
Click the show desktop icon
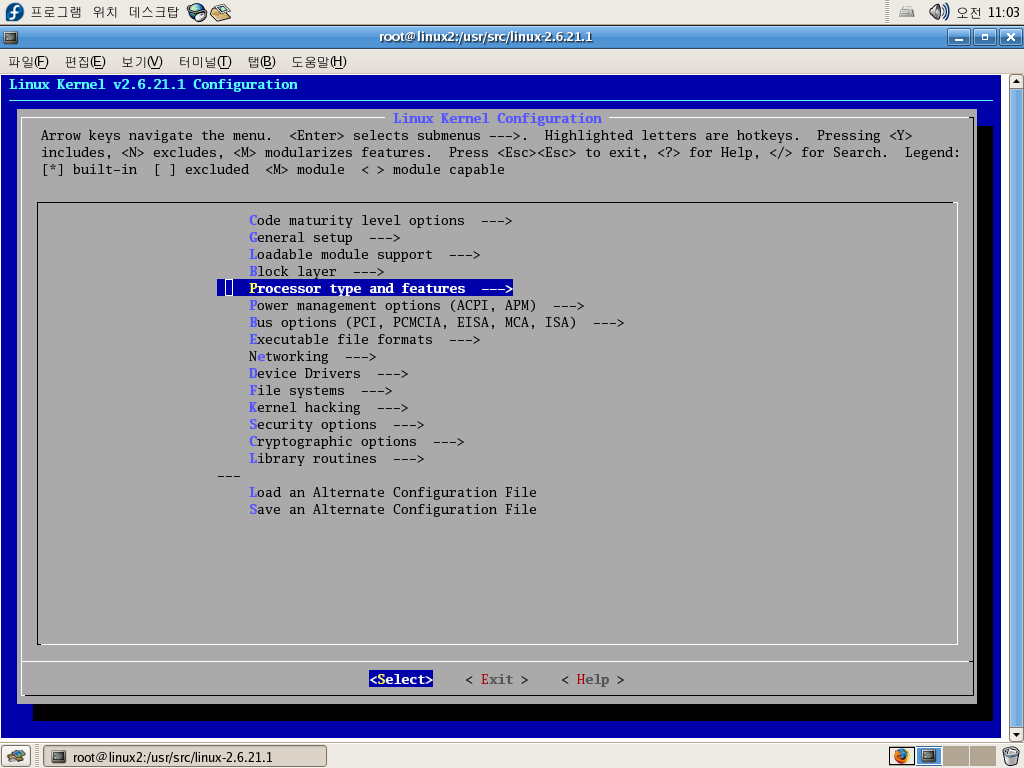[14, 756]
